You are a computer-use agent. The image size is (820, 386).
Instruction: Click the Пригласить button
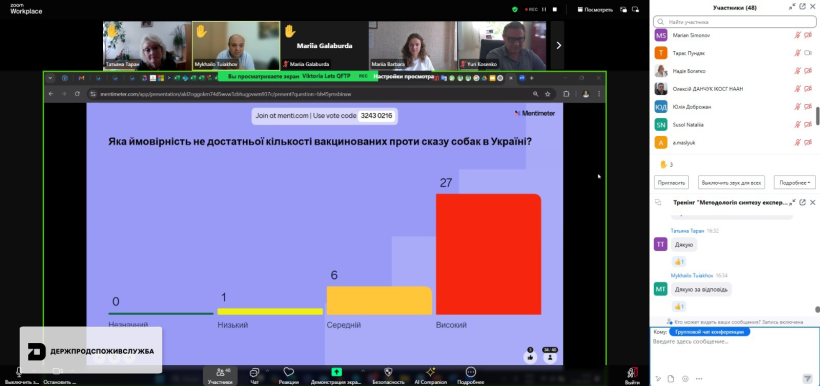pyautogui.click(x=671, y=183)
